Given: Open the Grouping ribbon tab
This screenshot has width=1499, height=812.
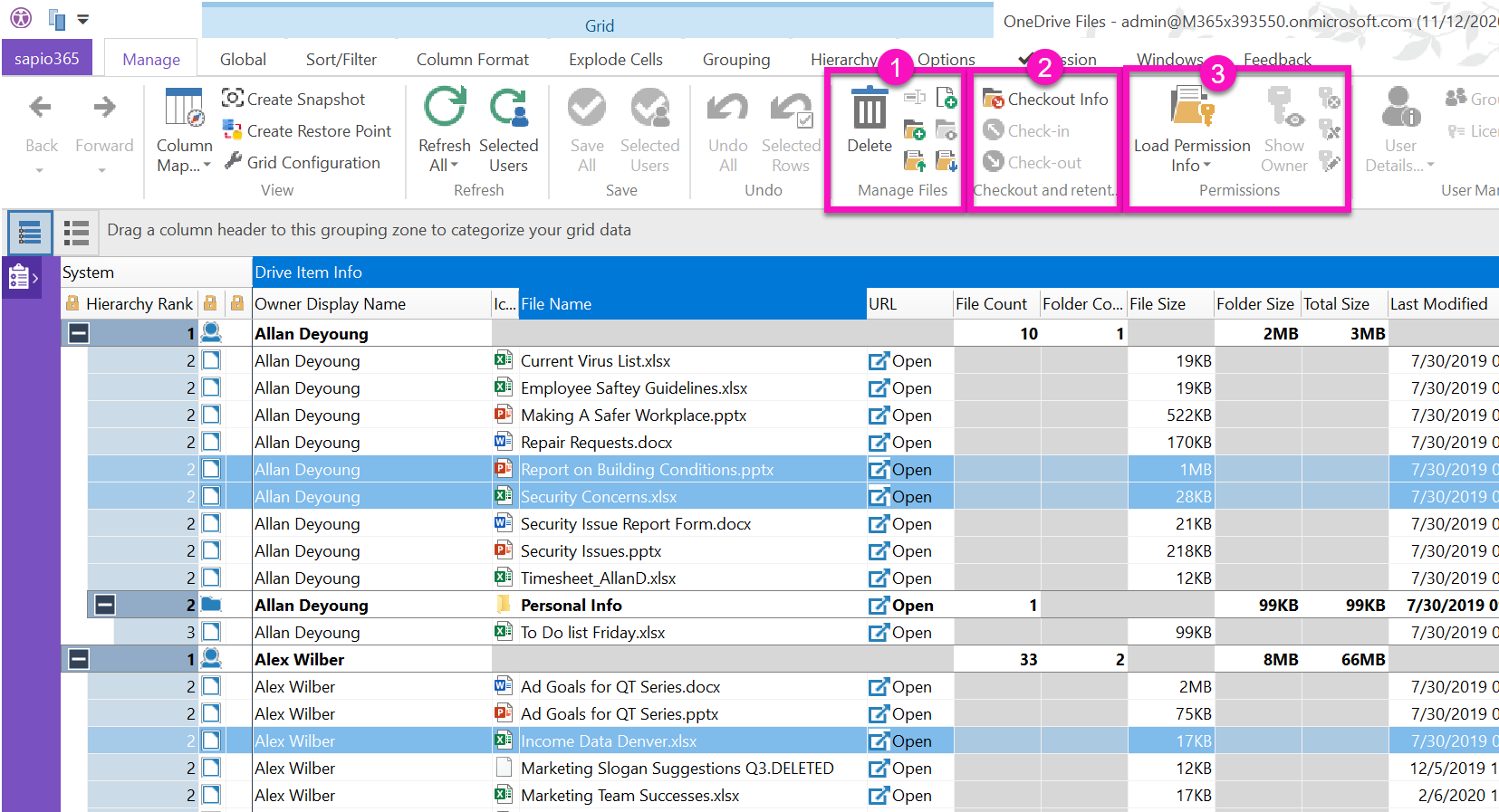Looking at the screenshot, I should coord(735,59).
